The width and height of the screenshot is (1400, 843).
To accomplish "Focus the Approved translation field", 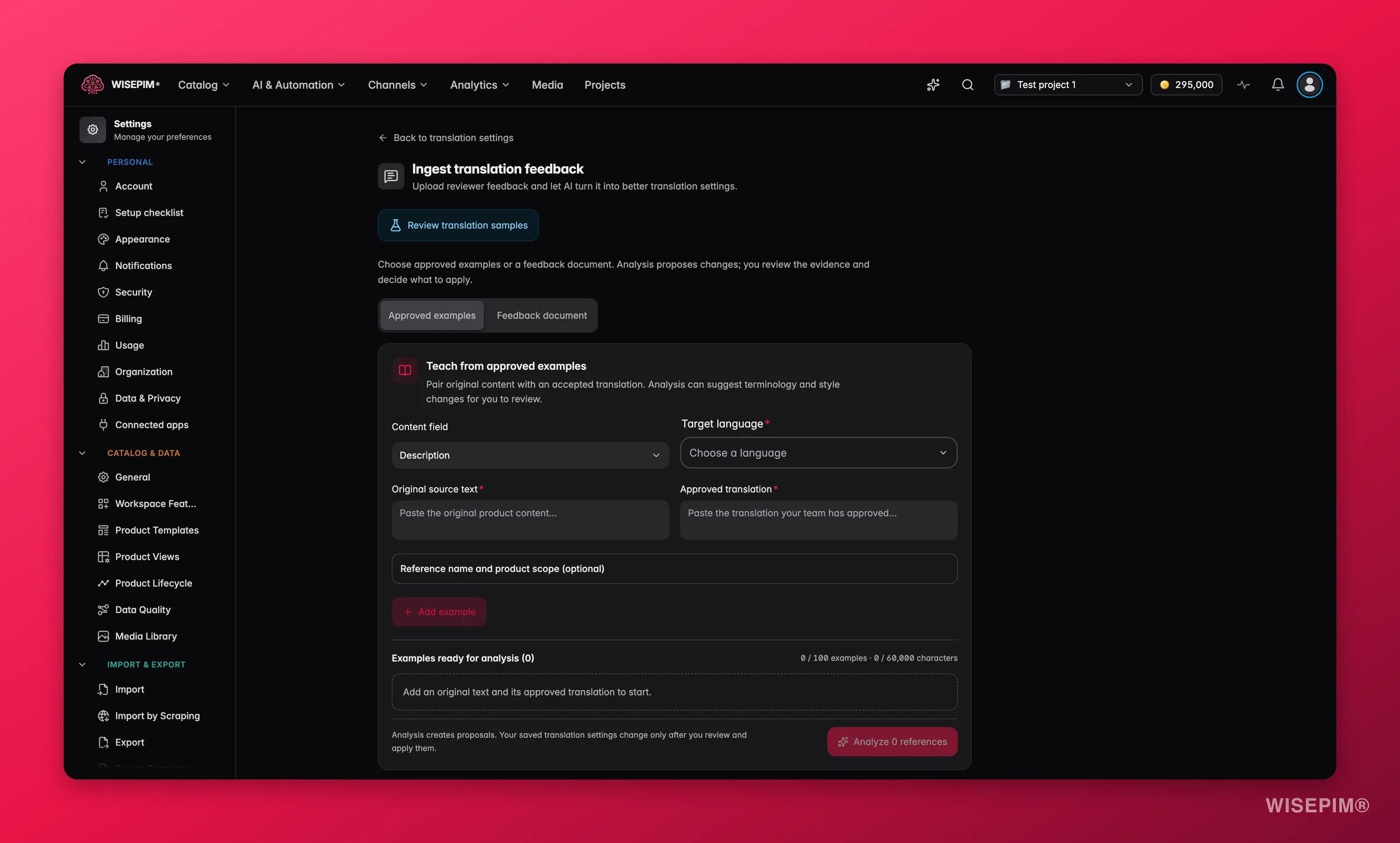I will pos(818,520).
